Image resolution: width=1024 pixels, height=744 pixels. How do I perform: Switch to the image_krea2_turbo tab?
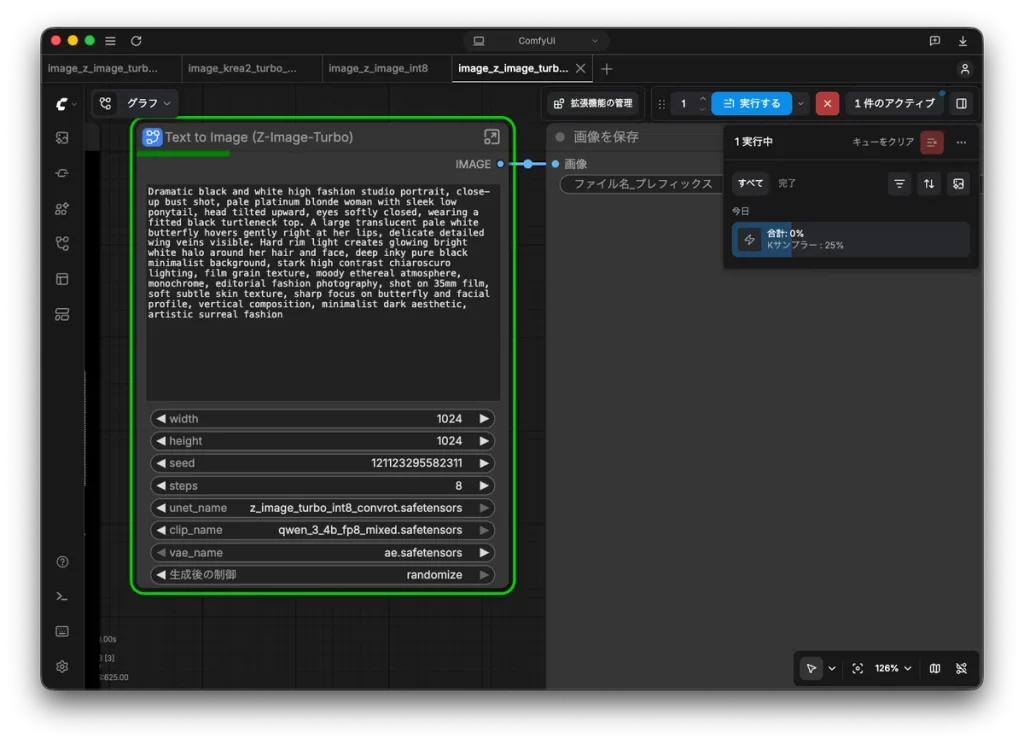(242, 68)
